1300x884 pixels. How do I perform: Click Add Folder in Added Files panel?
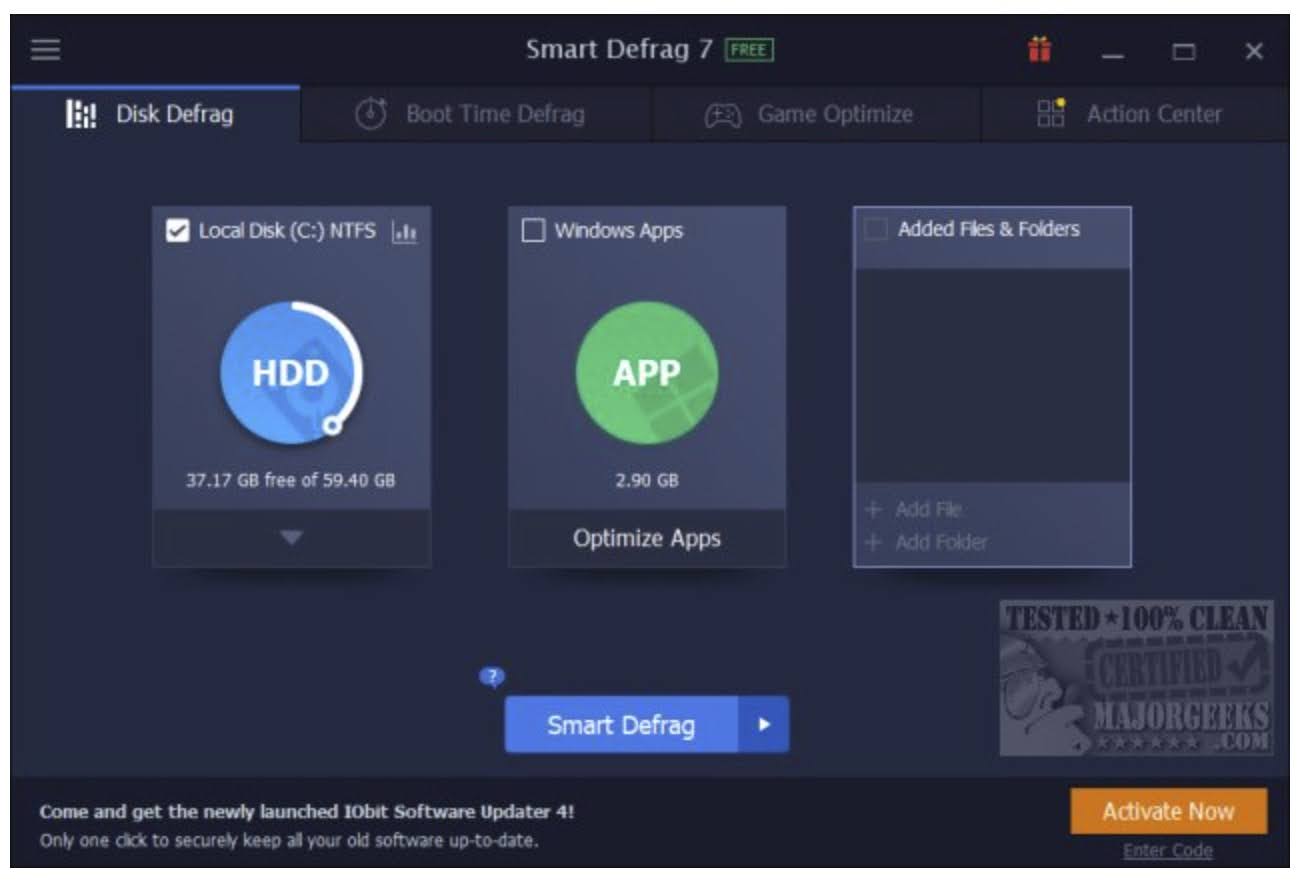point(926,542)
